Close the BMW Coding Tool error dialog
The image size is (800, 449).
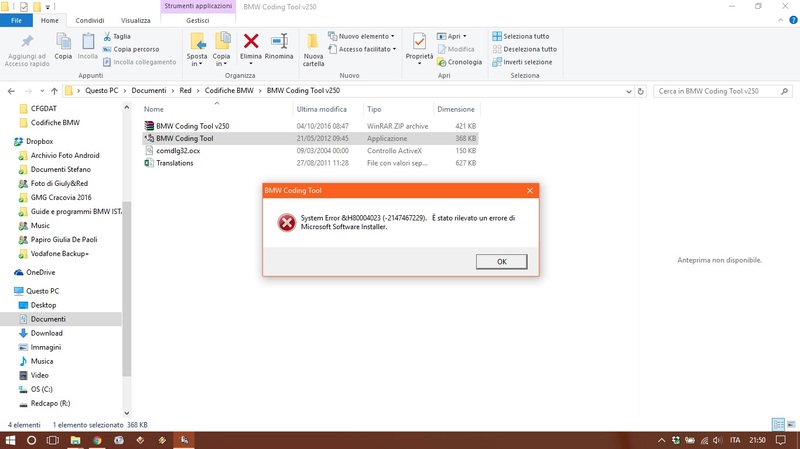[x=530, y=190]
